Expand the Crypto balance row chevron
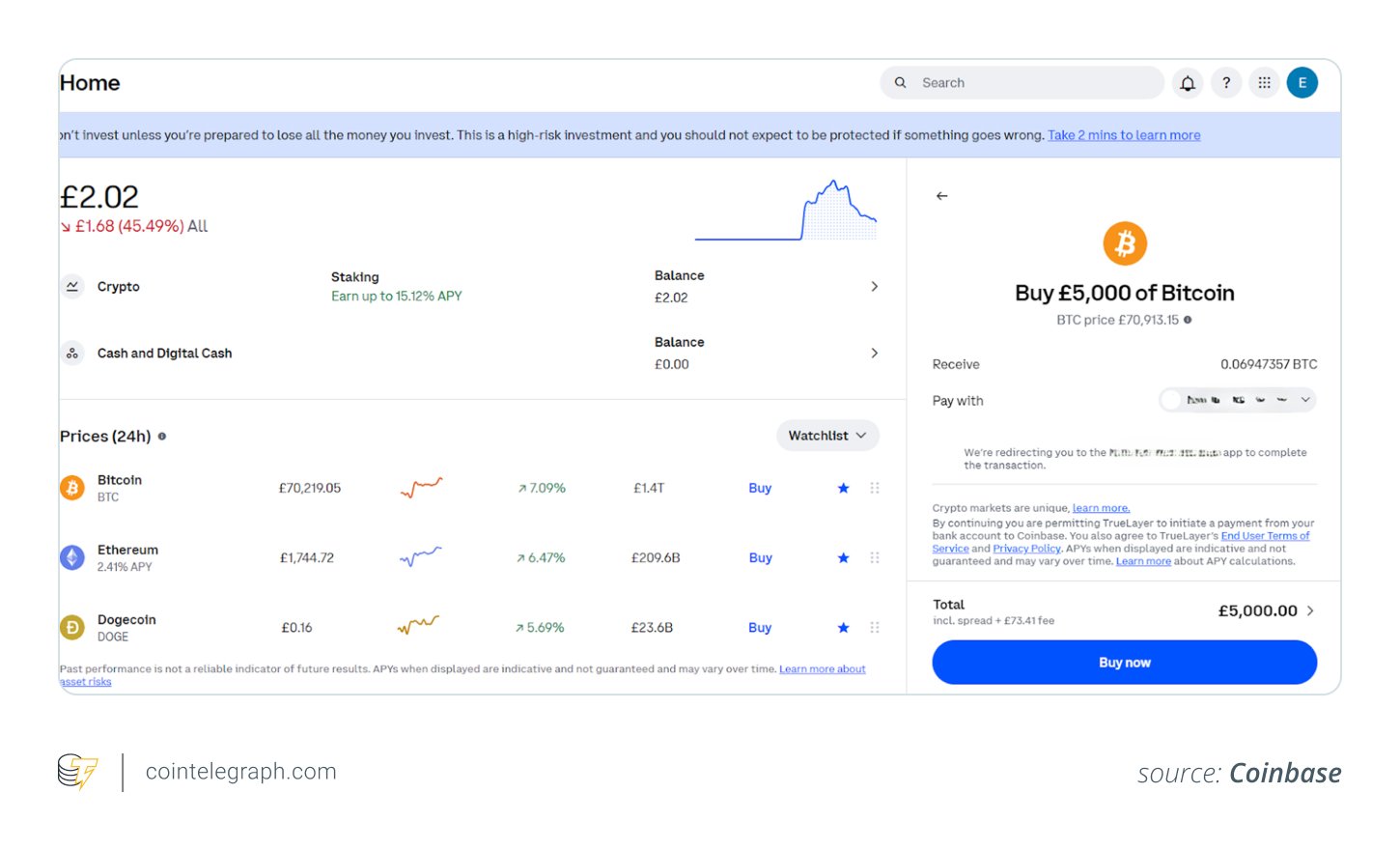This screenshot has height=850, width=1400. pos(874,286)
